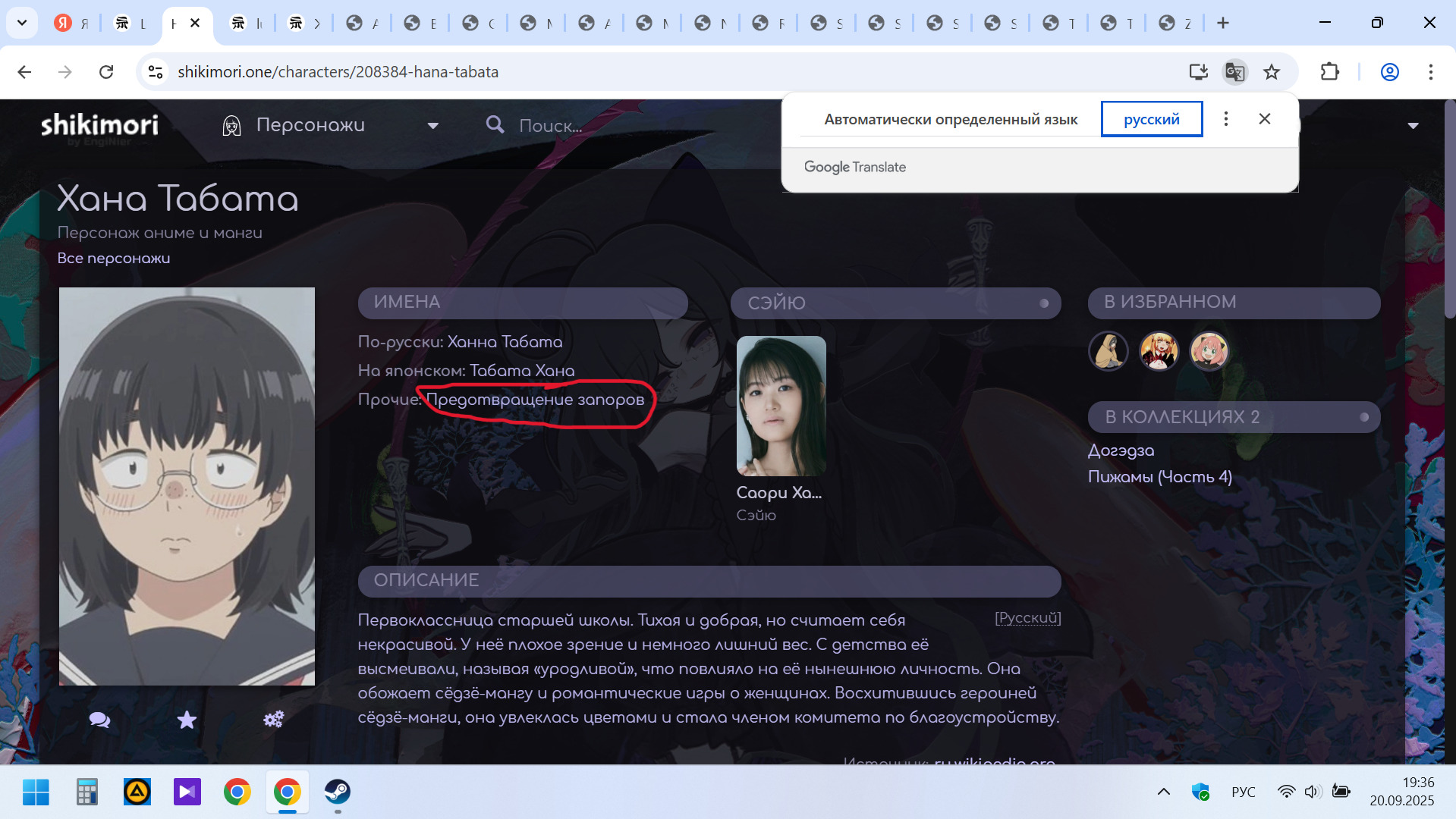Click the Саори seiyuu photo thumbnail
1456x819 pixels.
781,406
